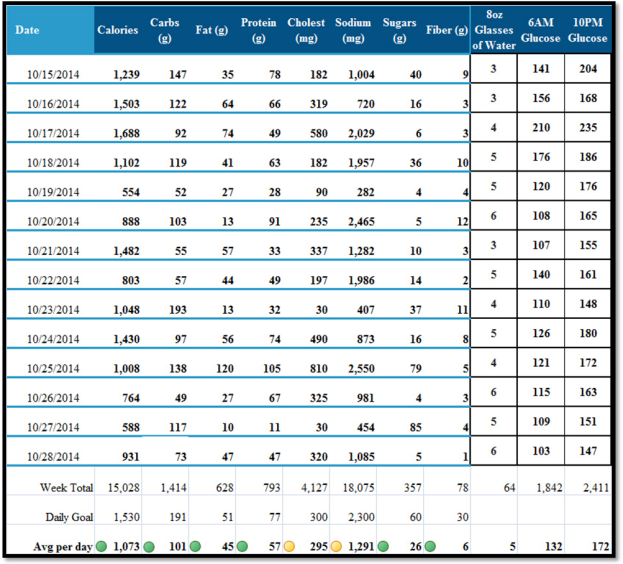Screen dimensions: 623x564
Task: Click average 10PM glucose value 172
Action: [600, 547]
